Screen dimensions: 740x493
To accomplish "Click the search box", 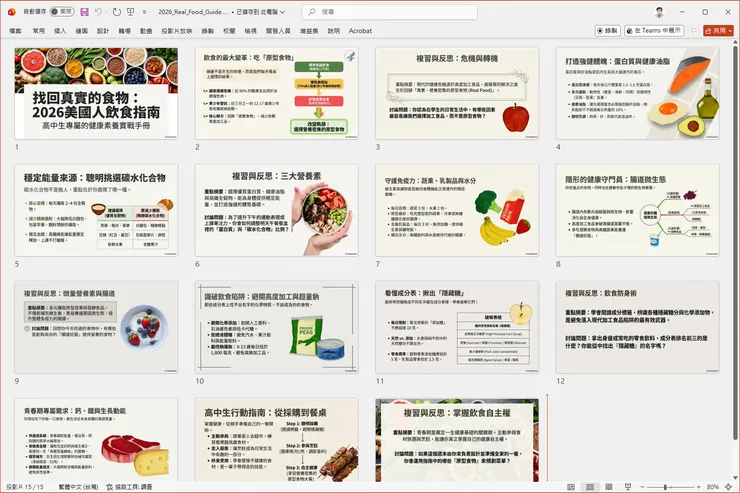I will click(x=390, y=12).
